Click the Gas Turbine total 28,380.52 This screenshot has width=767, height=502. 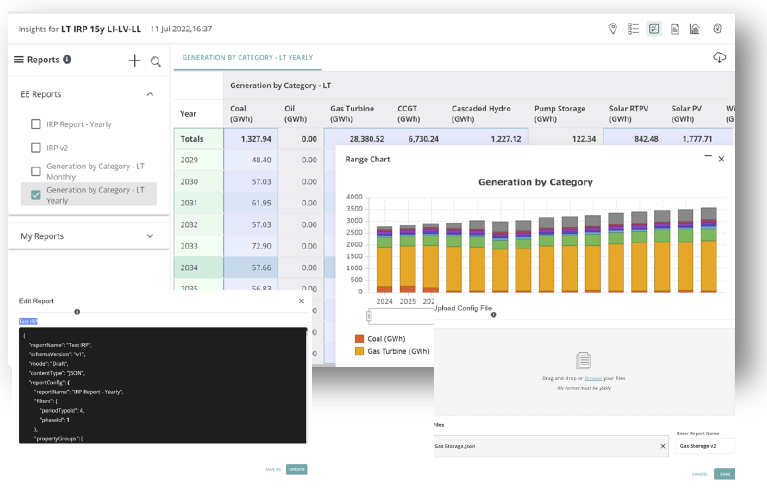pyautogui.click(x=366, y=139)
